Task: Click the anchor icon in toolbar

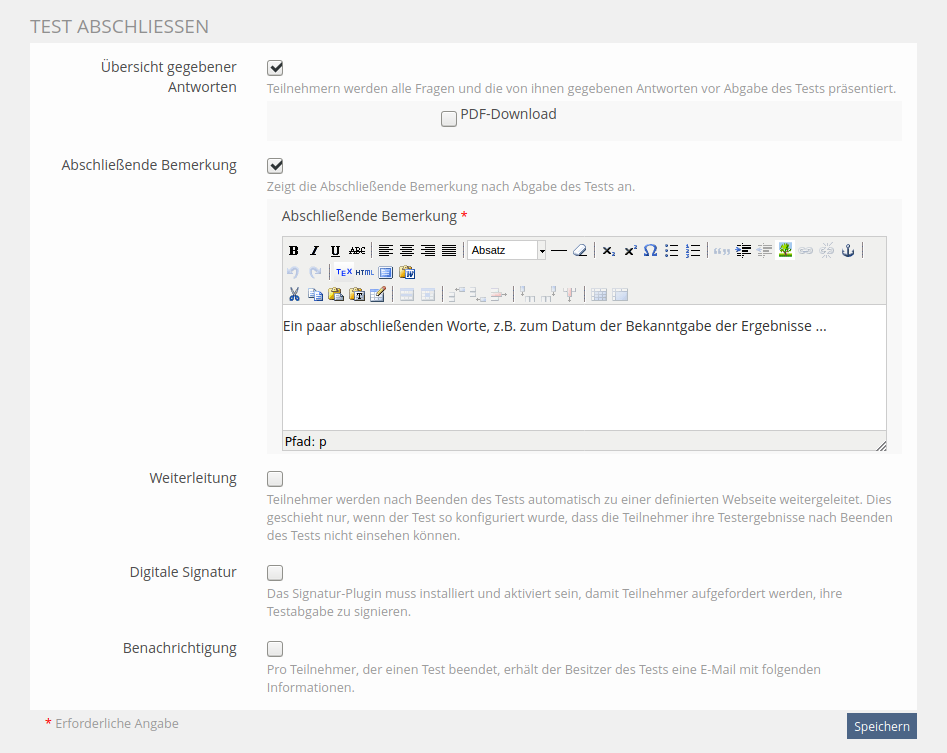Action: click(x=847, y=251)
